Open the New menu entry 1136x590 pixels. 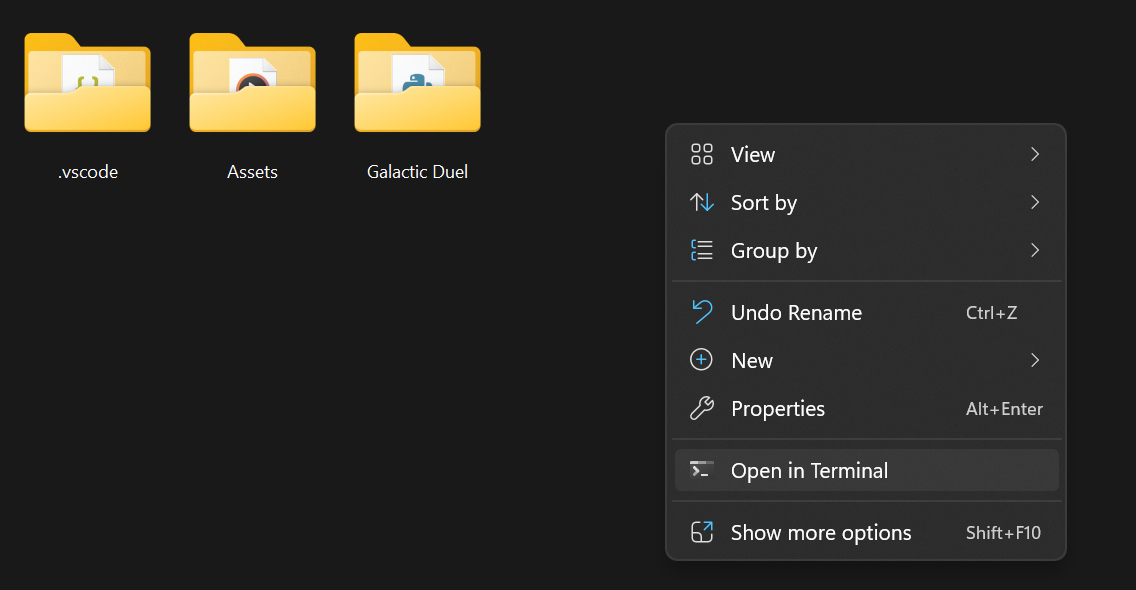(866, 360)
